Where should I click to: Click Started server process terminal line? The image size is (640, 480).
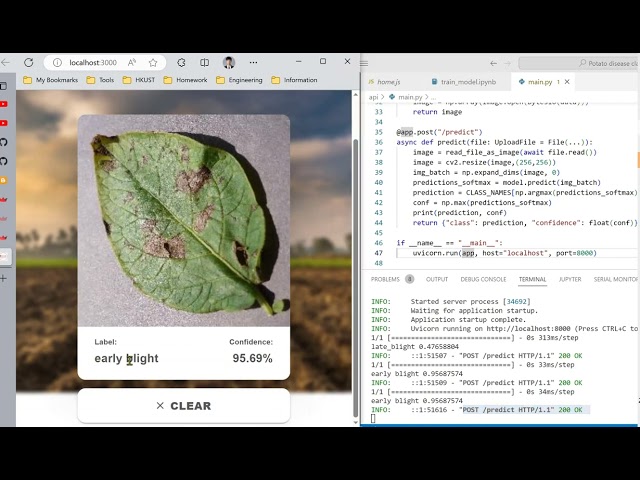[451, 302]
